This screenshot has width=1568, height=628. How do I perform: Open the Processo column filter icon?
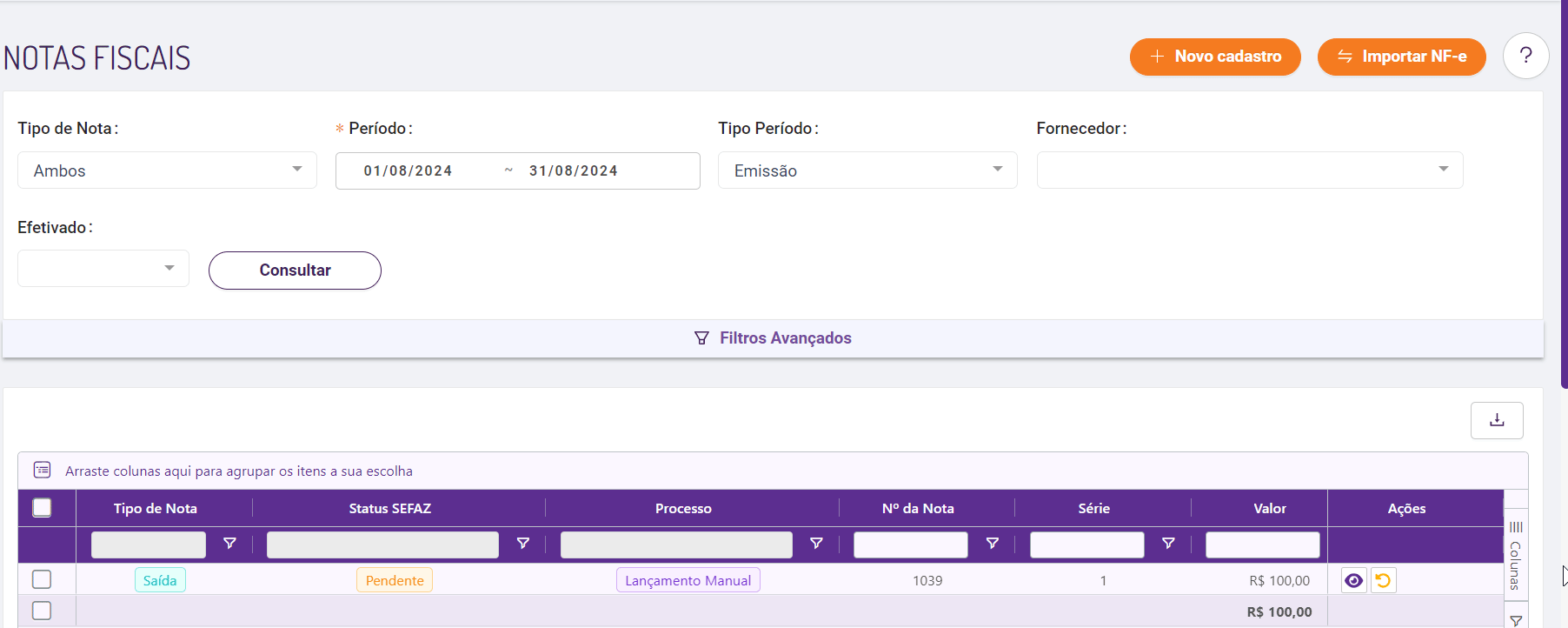click(816, 544)
